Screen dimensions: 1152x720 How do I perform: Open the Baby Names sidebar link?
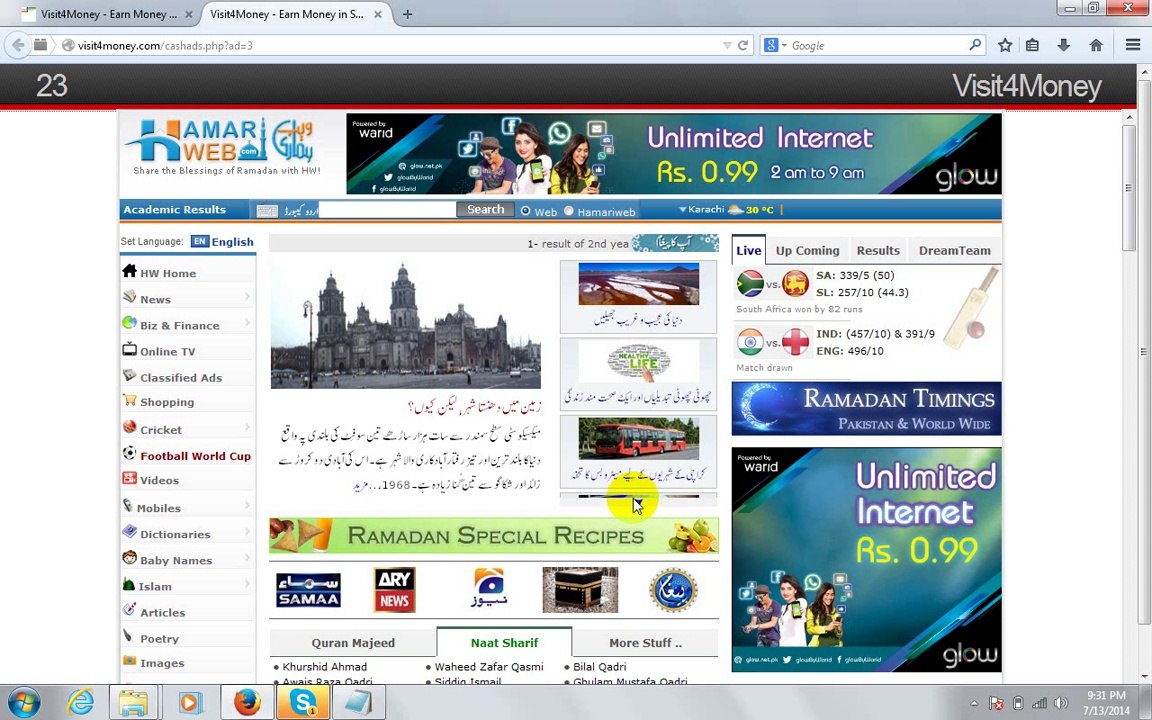(176, 560)
